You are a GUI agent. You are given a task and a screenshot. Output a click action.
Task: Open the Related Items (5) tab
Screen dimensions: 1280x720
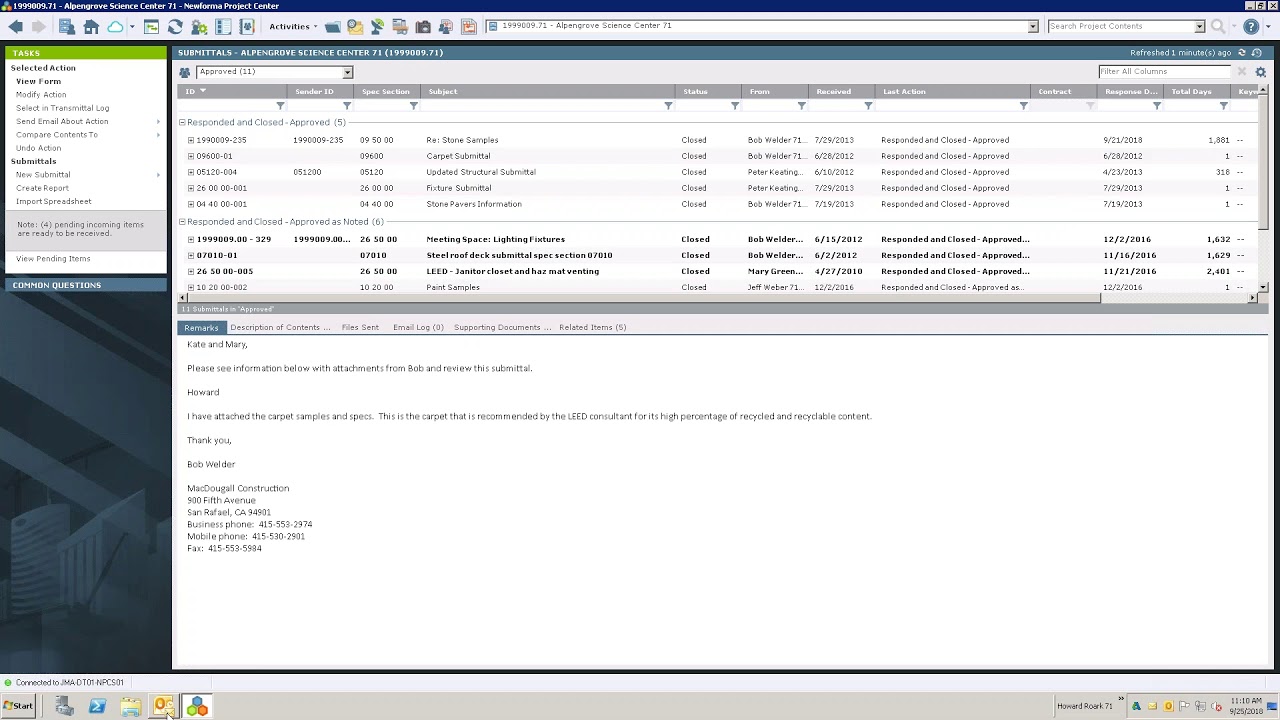pyautogui.click(x=592, y=328)
